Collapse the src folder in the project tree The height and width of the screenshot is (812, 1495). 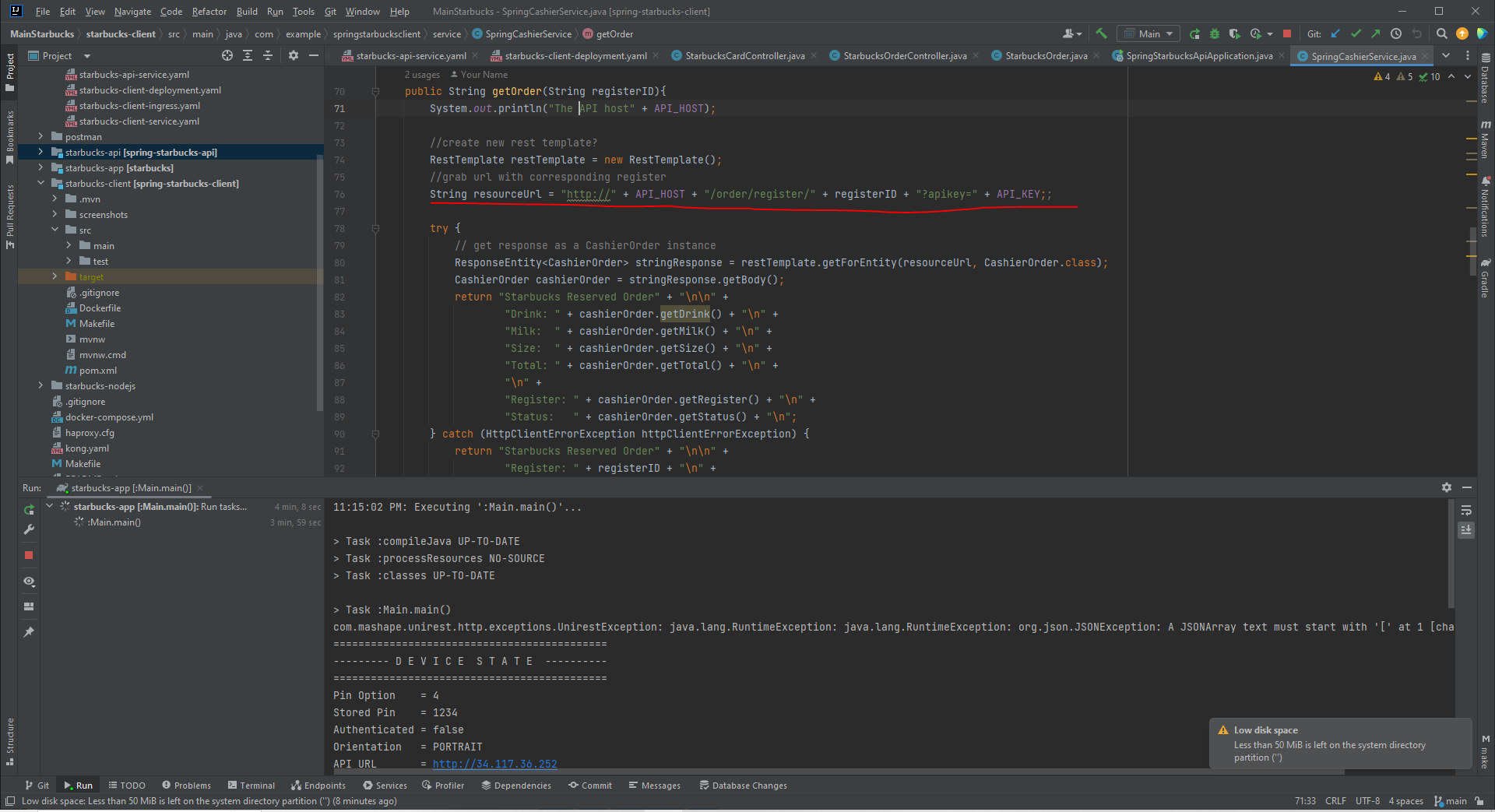(x=55, y=230)
